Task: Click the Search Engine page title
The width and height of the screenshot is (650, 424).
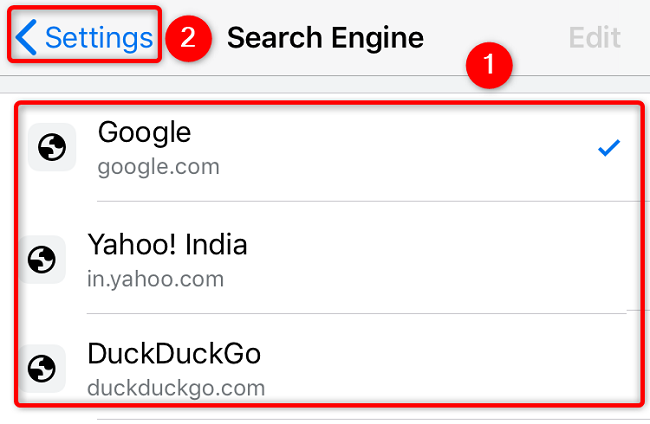Action: point(325,38)
